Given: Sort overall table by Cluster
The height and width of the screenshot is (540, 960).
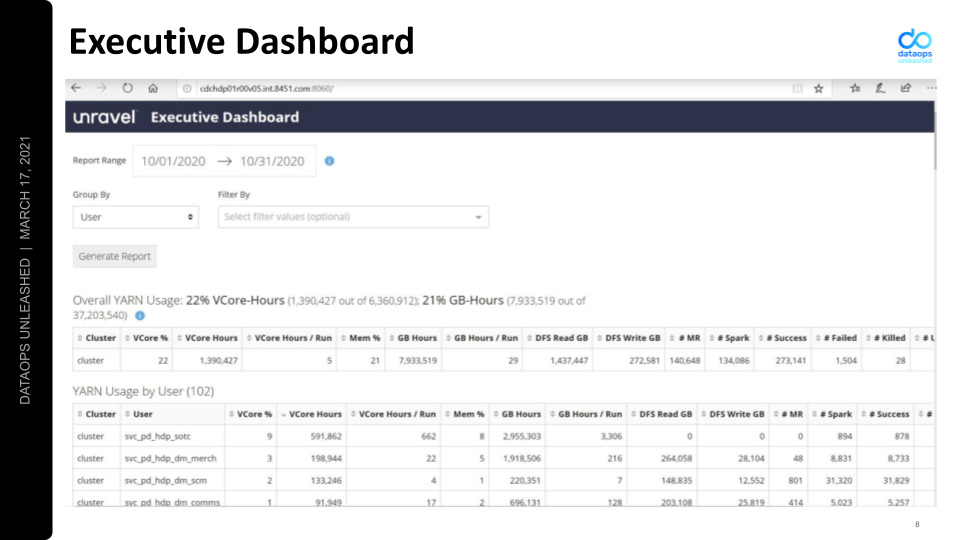Looking at the screenshot, I should coord(97,338).
